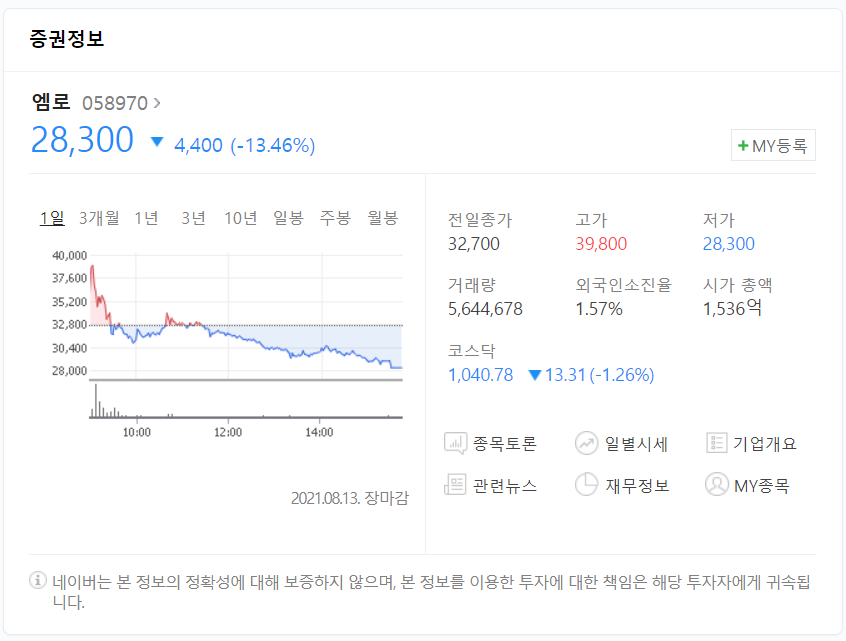846x641 pixels.
Task: Click the 기업개요 list icon
Action: coord(717,444)
